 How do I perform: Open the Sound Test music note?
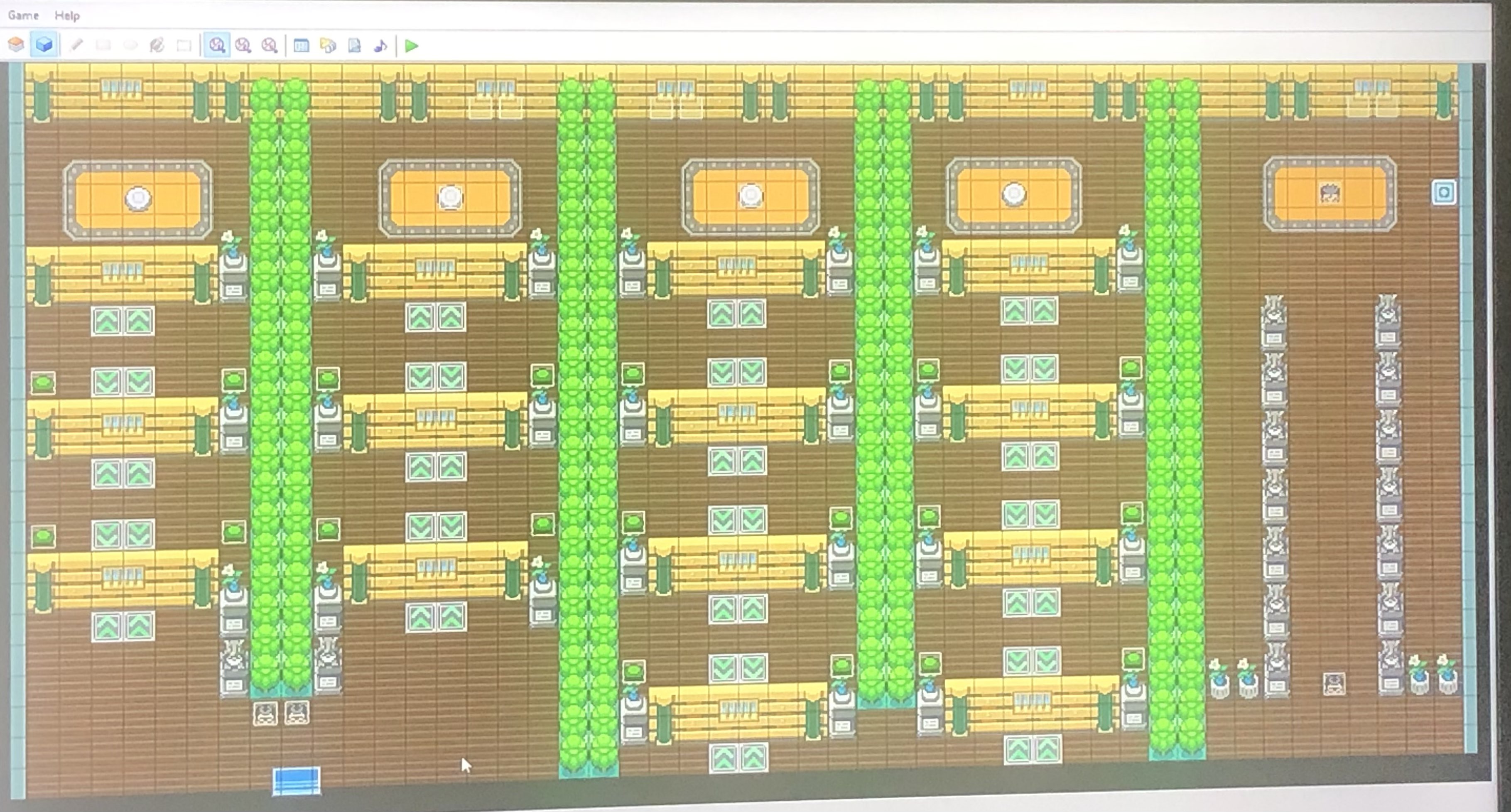[x=381, y=45]
